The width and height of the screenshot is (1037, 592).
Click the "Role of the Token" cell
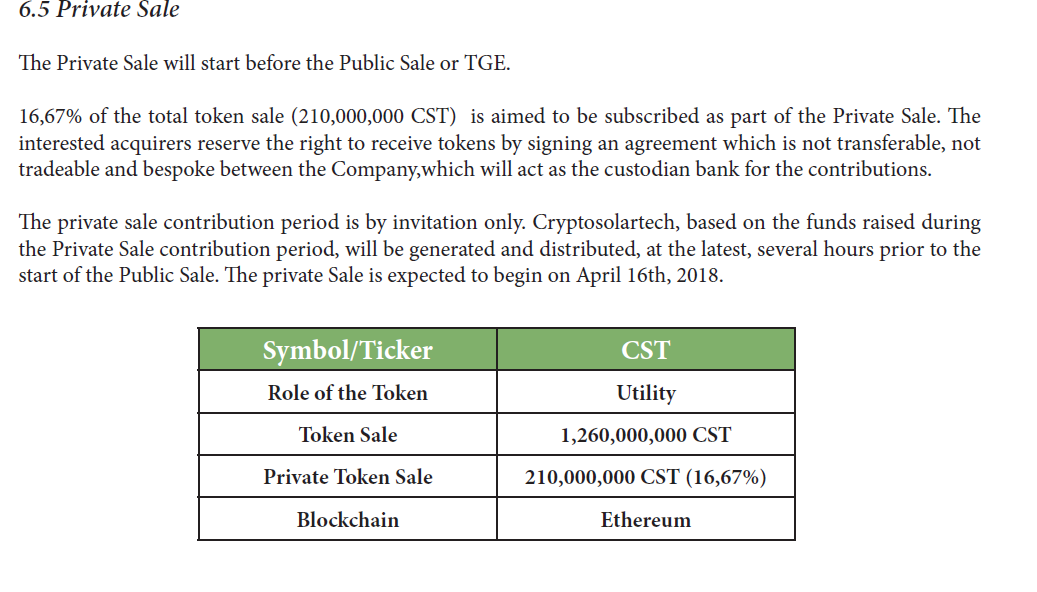(x=347, y=393)
